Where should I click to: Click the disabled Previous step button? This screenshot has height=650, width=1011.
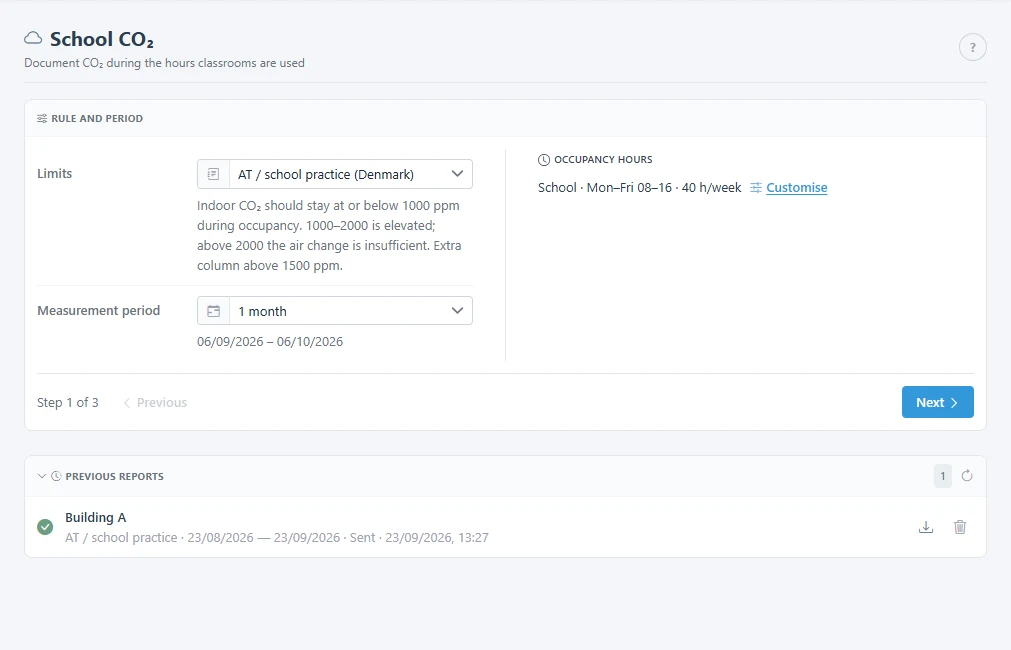[155, 402]
